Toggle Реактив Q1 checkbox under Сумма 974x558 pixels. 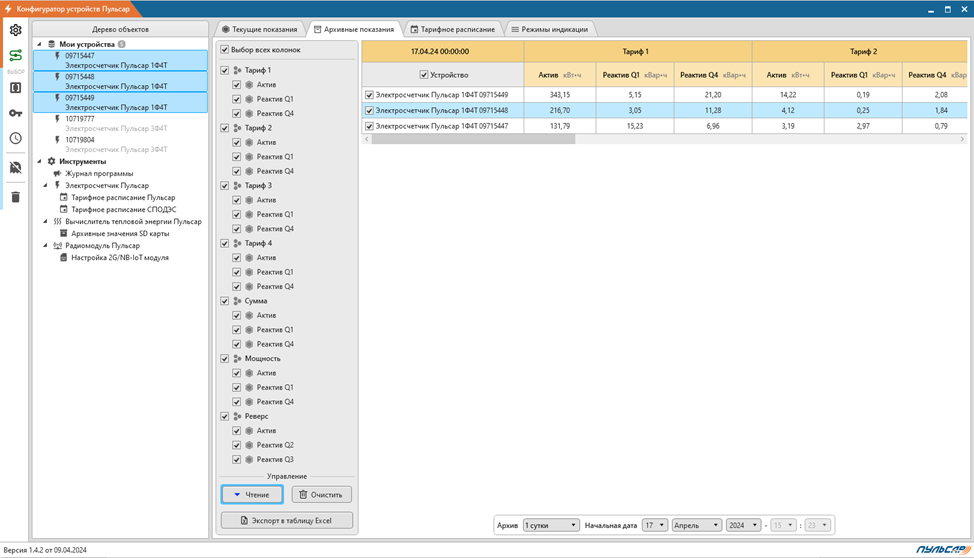pos(237,329)
